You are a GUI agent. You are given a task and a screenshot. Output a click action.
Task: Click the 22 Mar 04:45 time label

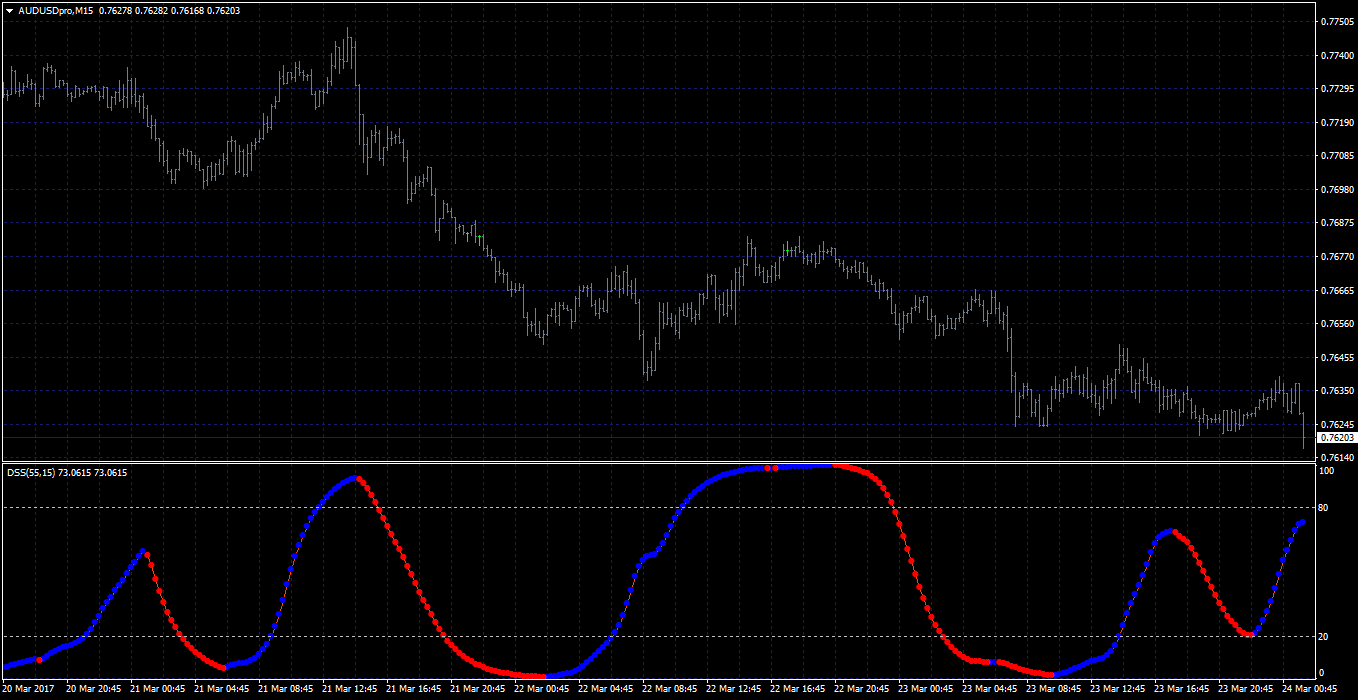coord(606,689)
